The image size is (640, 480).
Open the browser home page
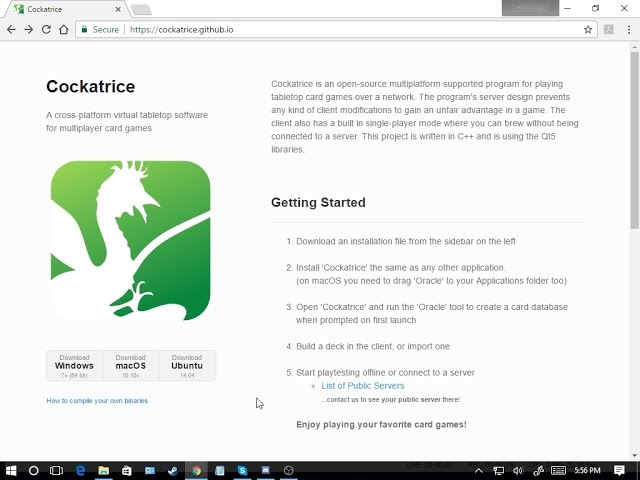64,29
